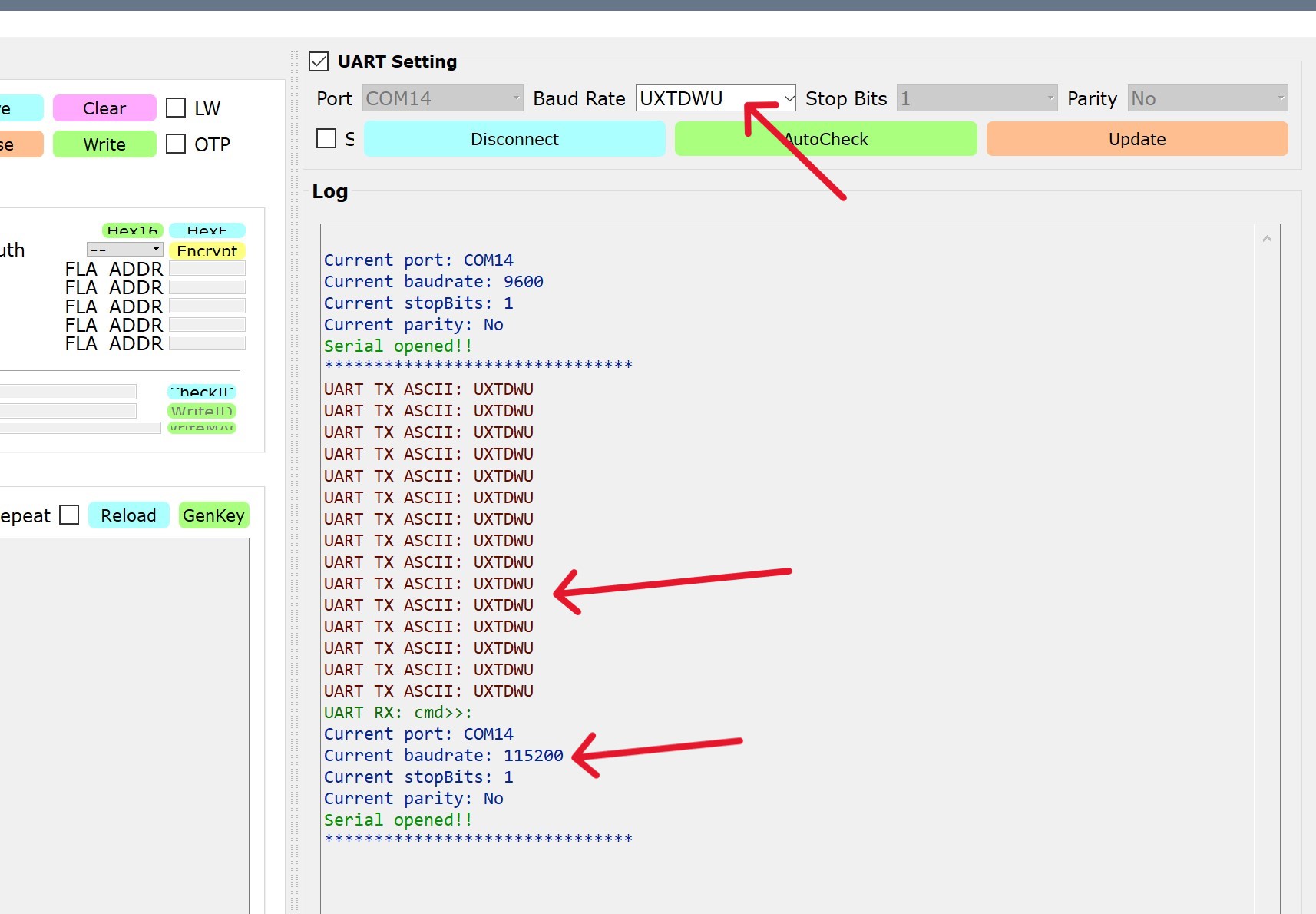This screenshot has width=1316, height=914.
Task: Tick the checkbox left of Disconnect
Action: (326, 138)
